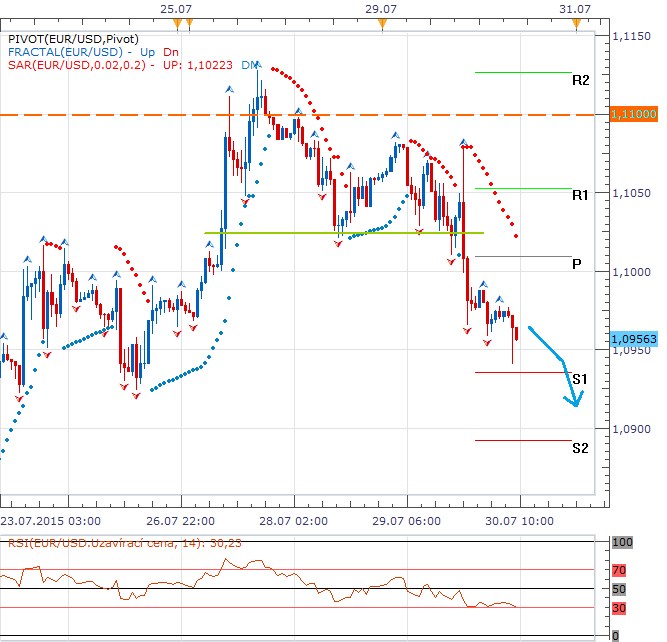Click the 1,1150 price axis value
The width and height of the screenshot is (667, 642).
(631, 36)
